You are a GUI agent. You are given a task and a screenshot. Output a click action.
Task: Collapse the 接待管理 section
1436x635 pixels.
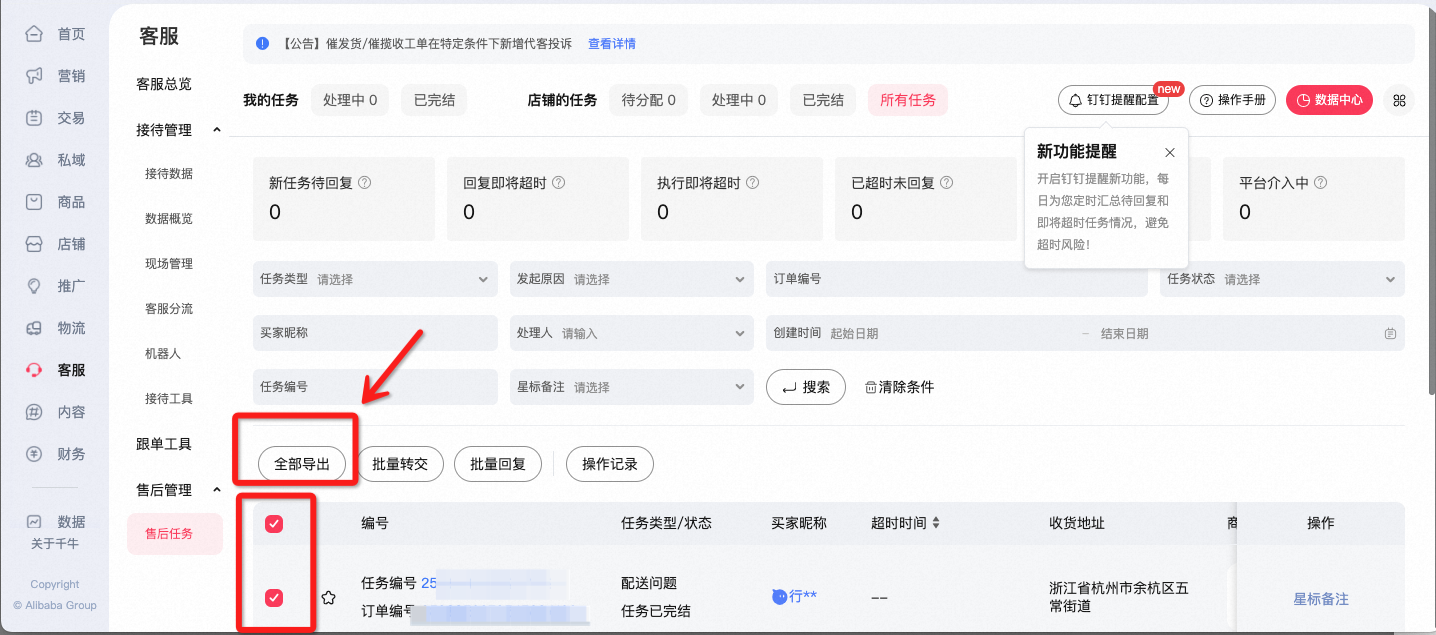point(217,130)
